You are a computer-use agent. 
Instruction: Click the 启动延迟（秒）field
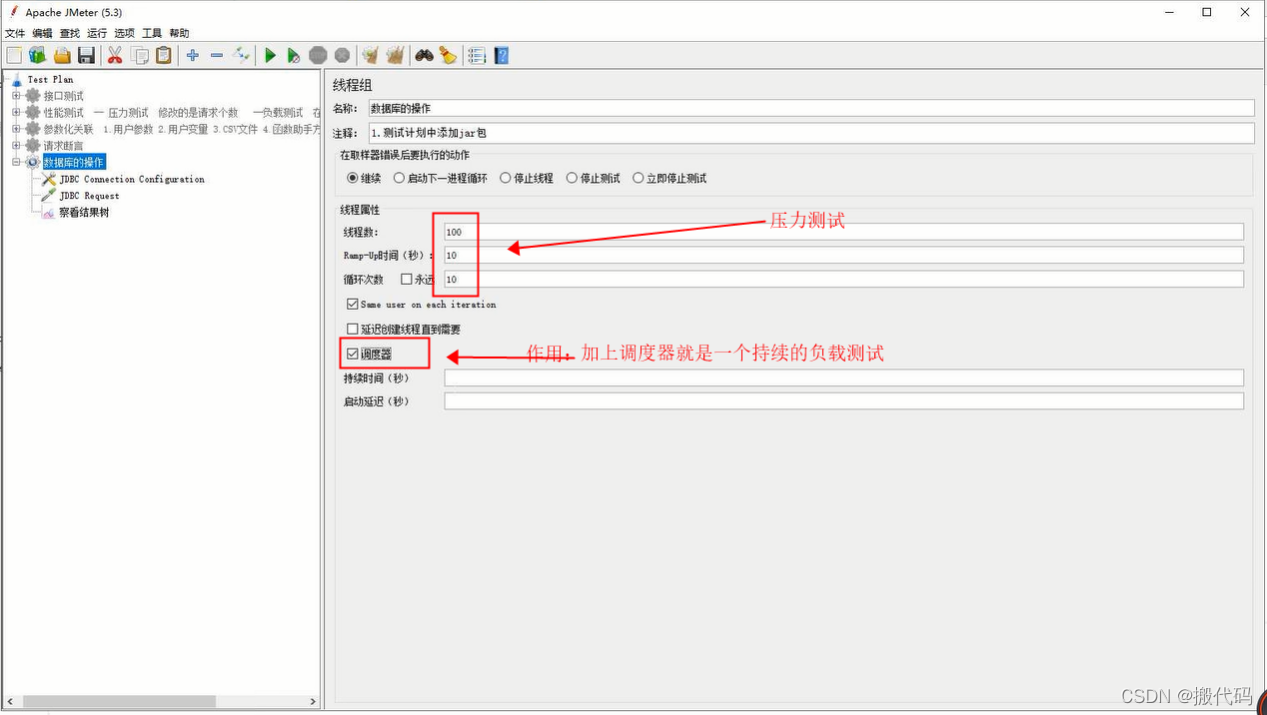click(844, 401)
